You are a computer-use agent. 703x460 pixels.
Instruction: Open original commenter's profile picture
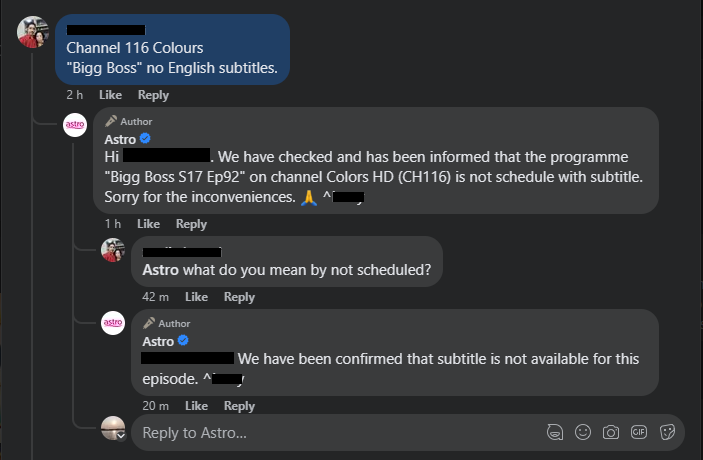32,32
